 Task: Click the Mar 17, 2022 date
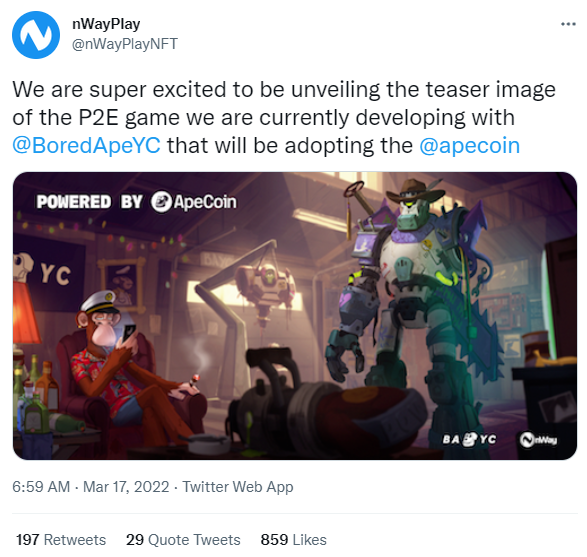pos(126,487)
